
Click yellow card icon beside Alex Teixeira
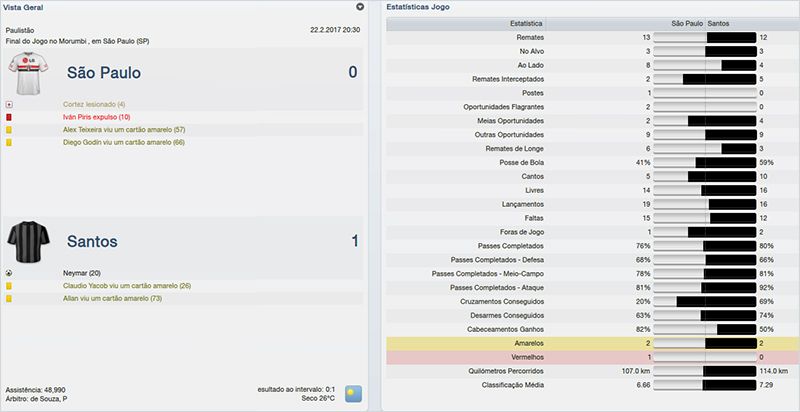click(x=9, y=130)
